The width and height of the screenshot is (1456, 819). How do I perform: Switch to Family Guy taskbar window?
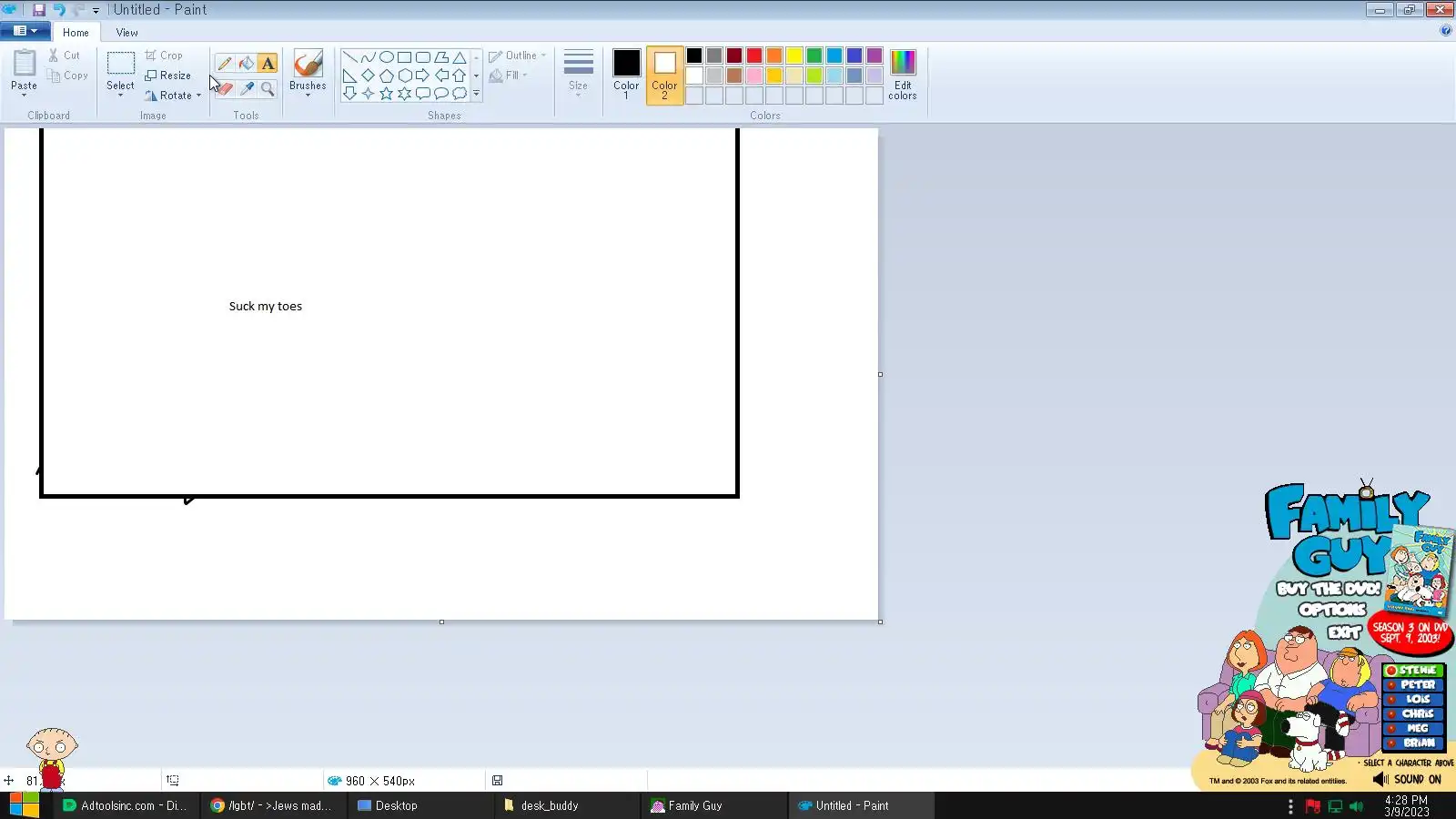tap(714, 806)
